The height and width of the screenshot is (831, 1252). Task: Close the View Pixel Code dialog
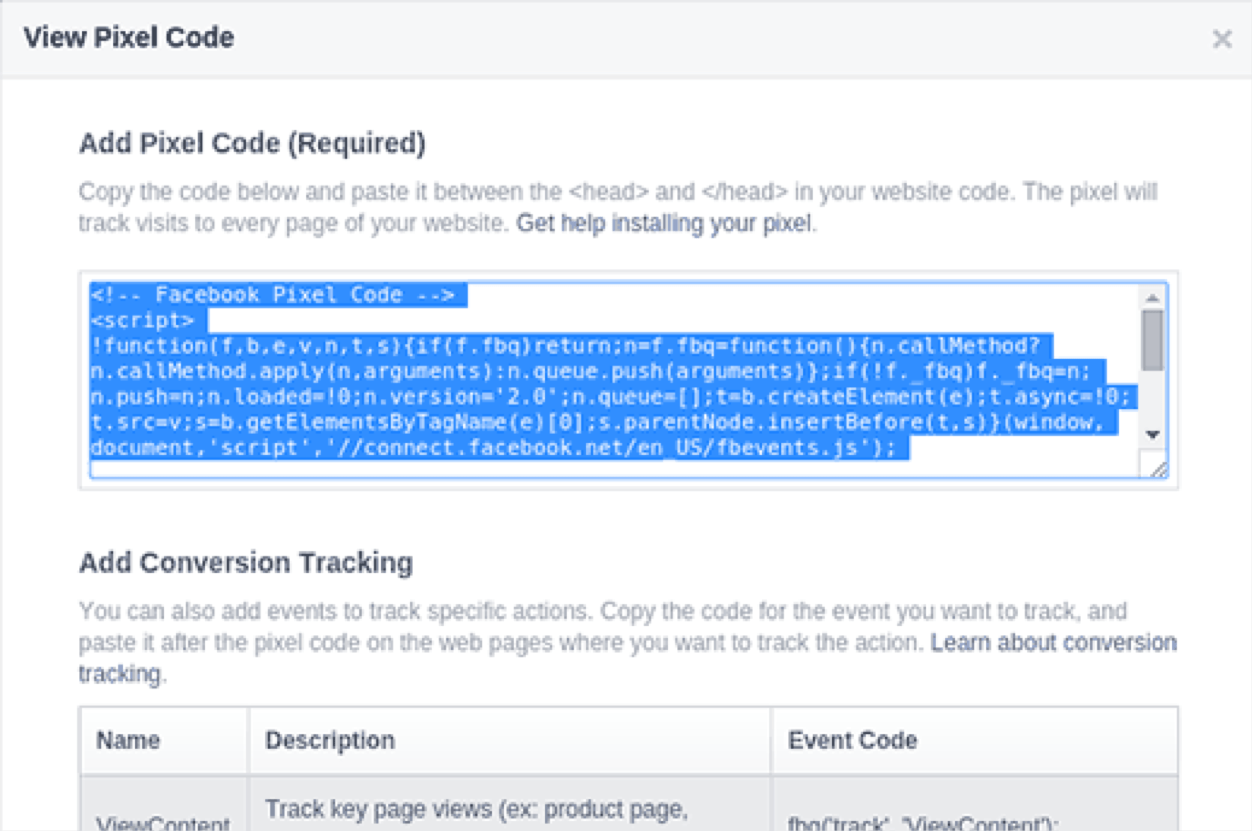pyautogui.click(x=1221, y=39)
